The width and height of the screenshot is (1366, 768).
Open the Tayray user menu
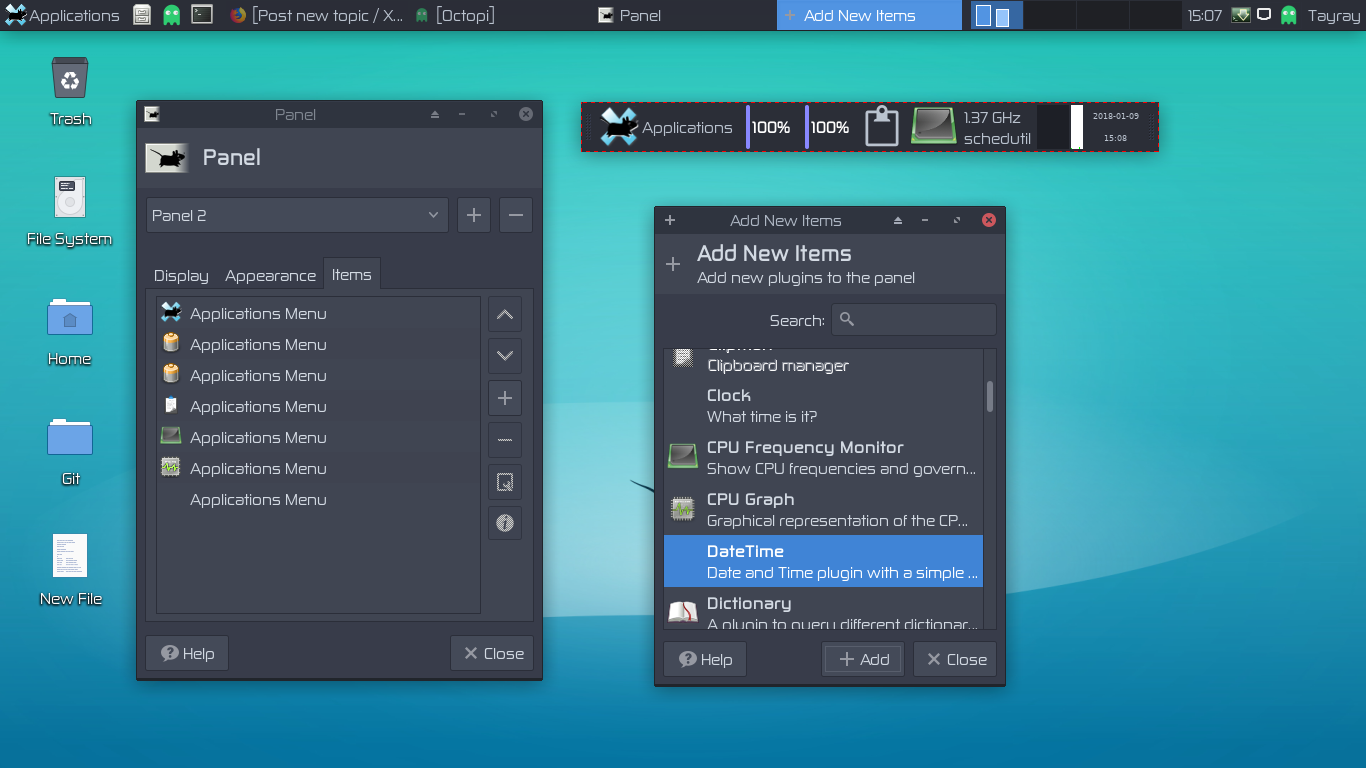[1334, 15]
